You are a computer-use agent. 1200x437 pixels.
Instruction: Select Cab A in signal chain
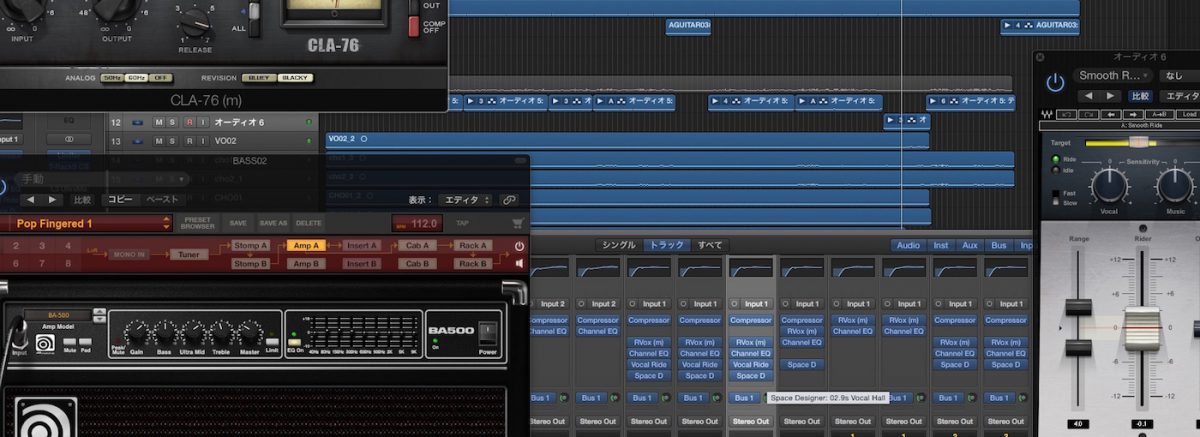pyautogui.click(x=417, y=245)
